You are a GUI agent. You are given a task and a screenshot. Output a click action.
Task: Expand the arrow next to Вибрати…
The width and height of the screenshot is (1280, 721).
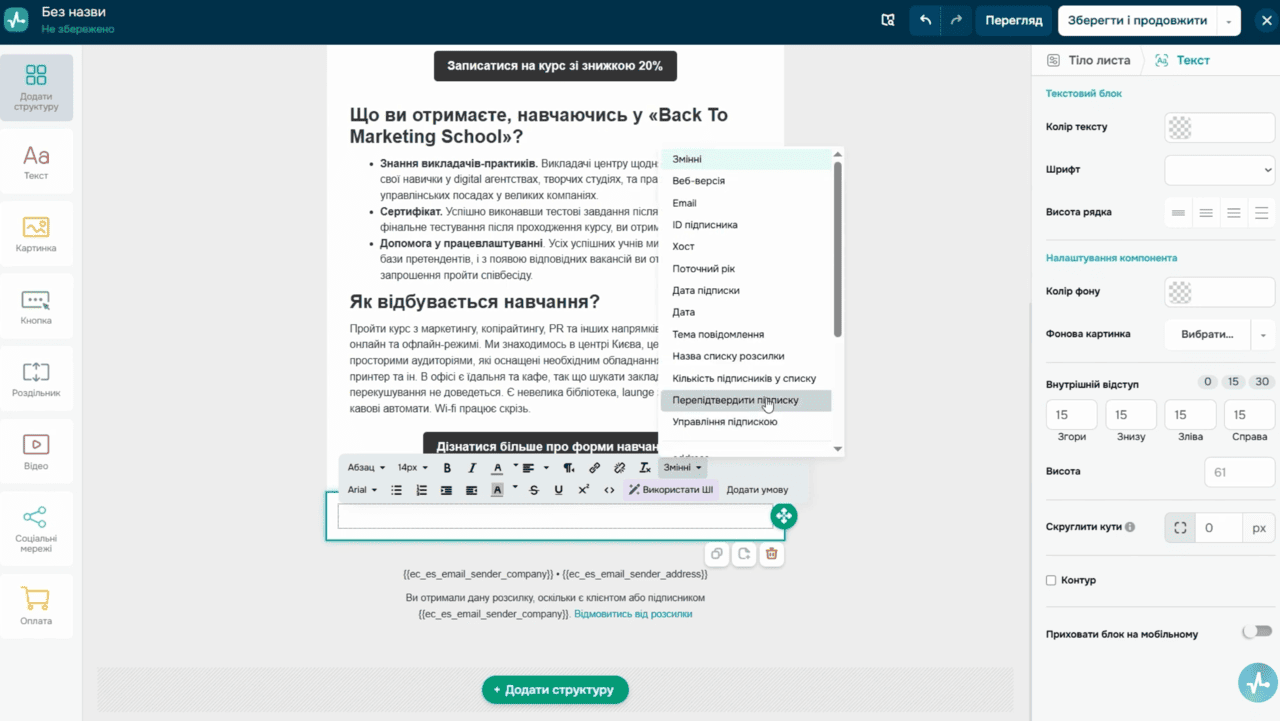[x=1264, y=334]
